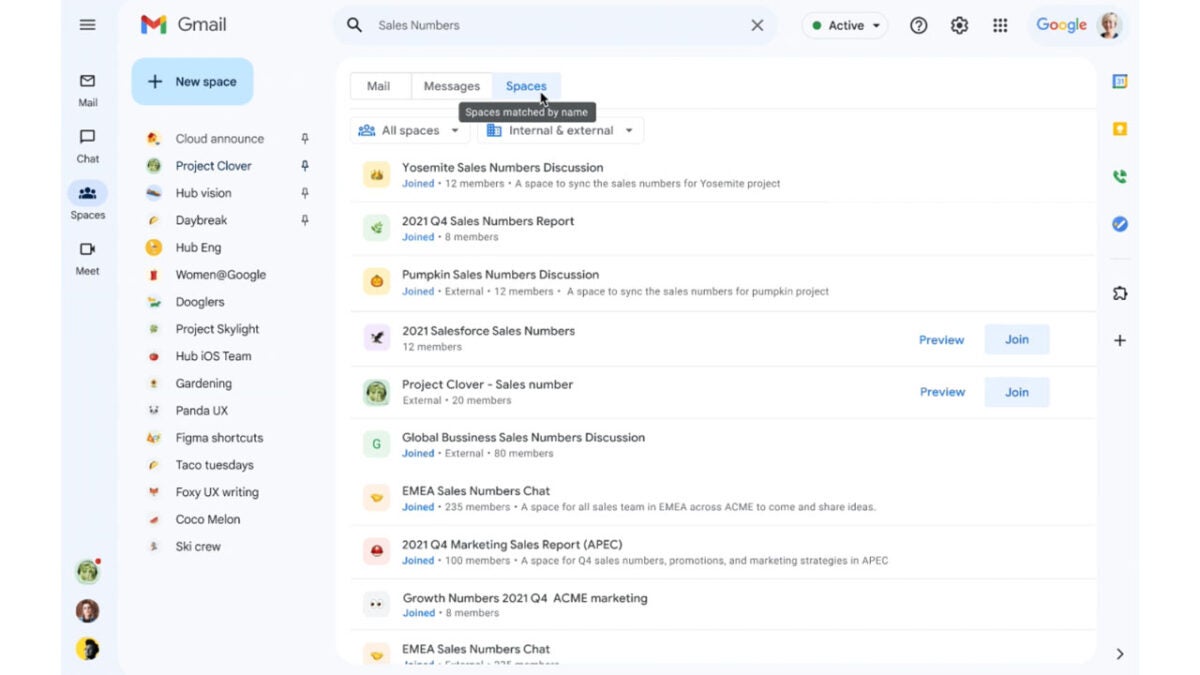
Task: Open the Google account avatar
Action: (1109, 25)
